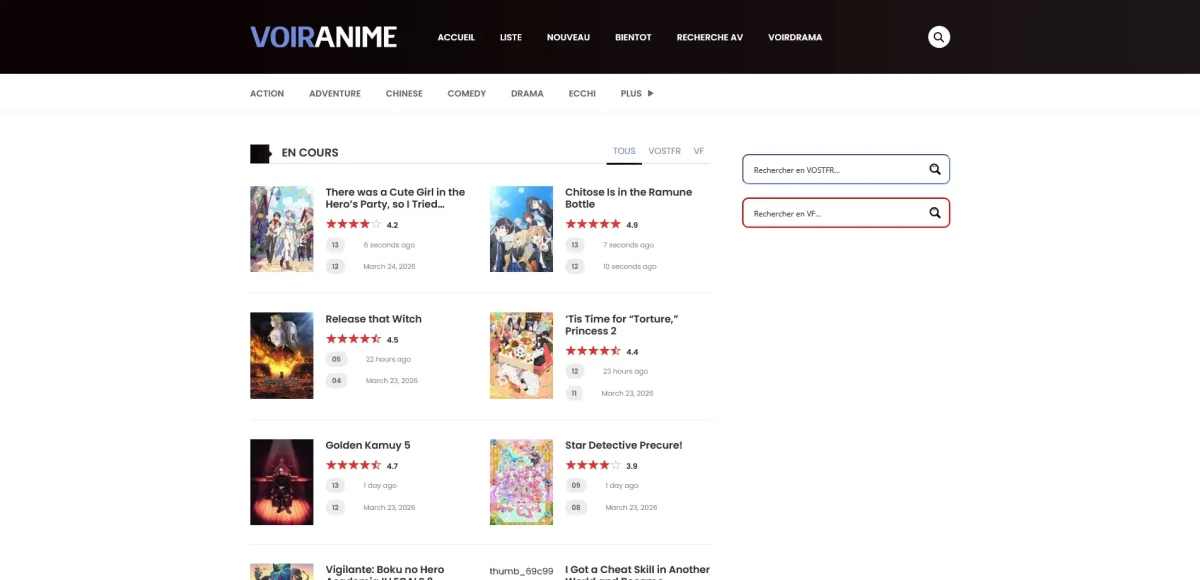
Task: Click the rating value 4.9
Action: pyautogui.click(x=632, y=225)
